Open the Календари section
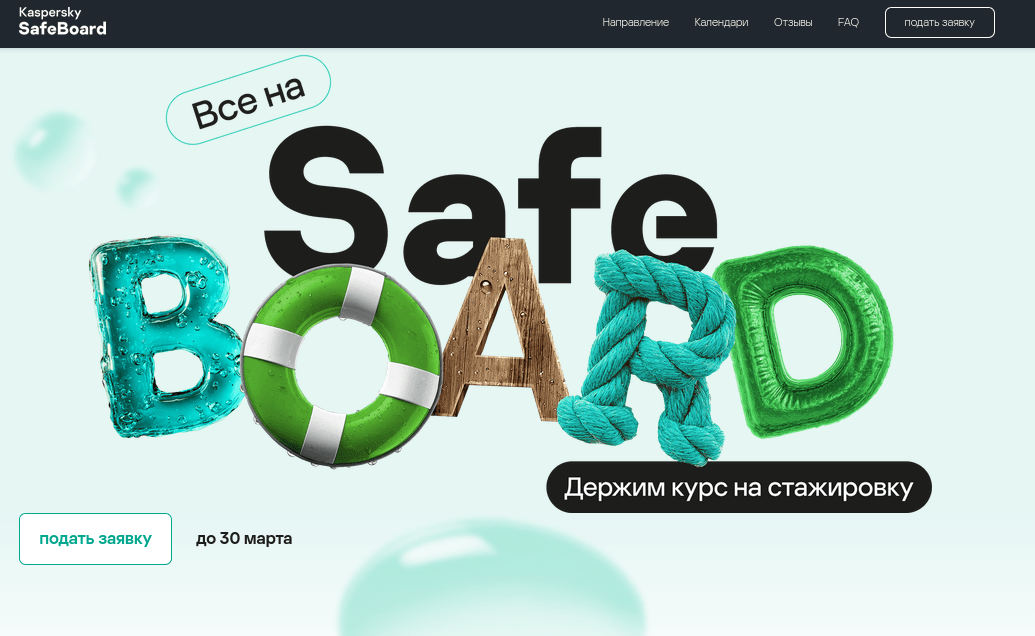Image resolution: width=1035 pixels, height=636 pixels. [720, 22]
